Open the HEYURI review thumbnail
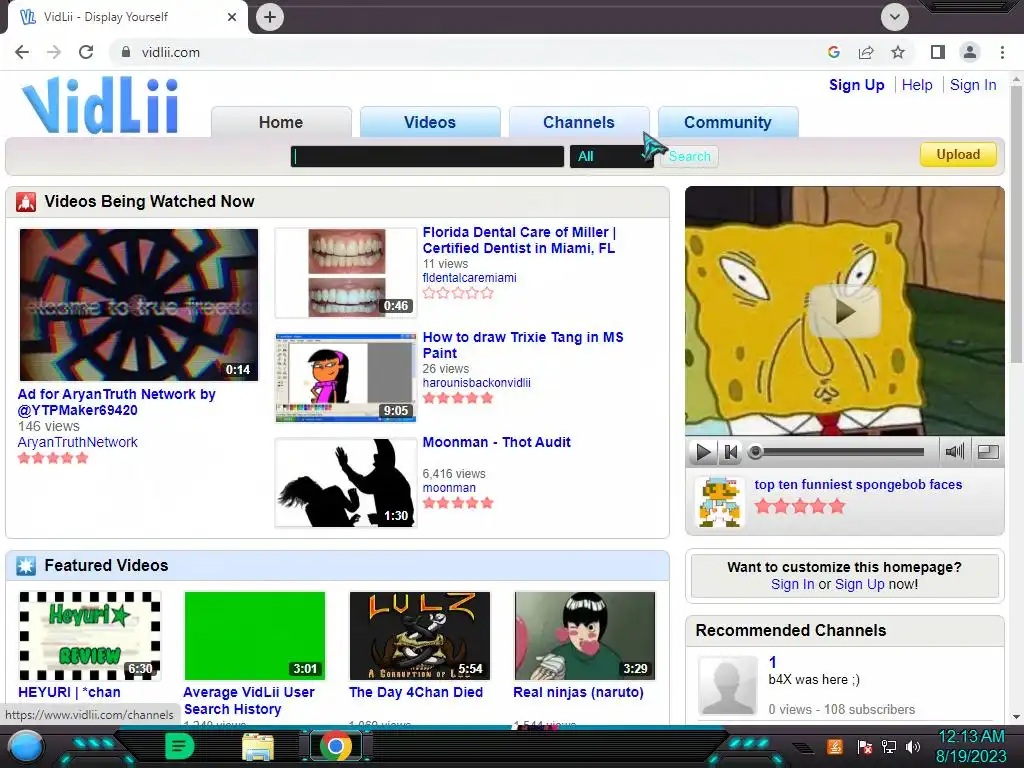 click(x=89, y=636)
